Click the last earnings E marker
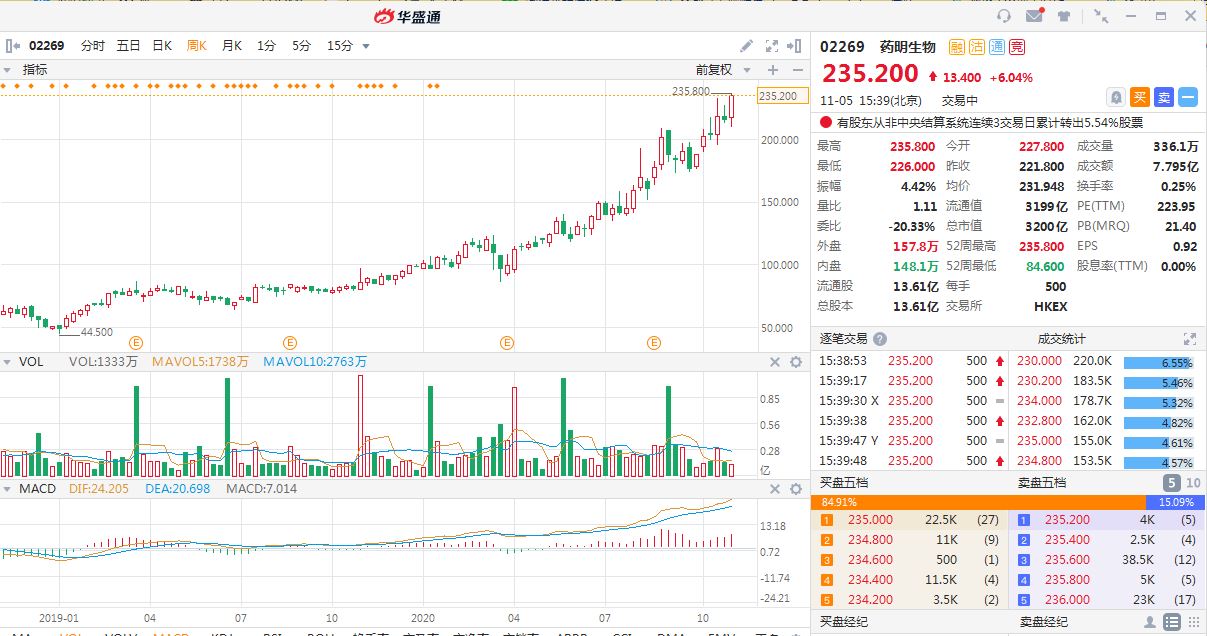This screenshot has width=1207, height=636. 654,343
